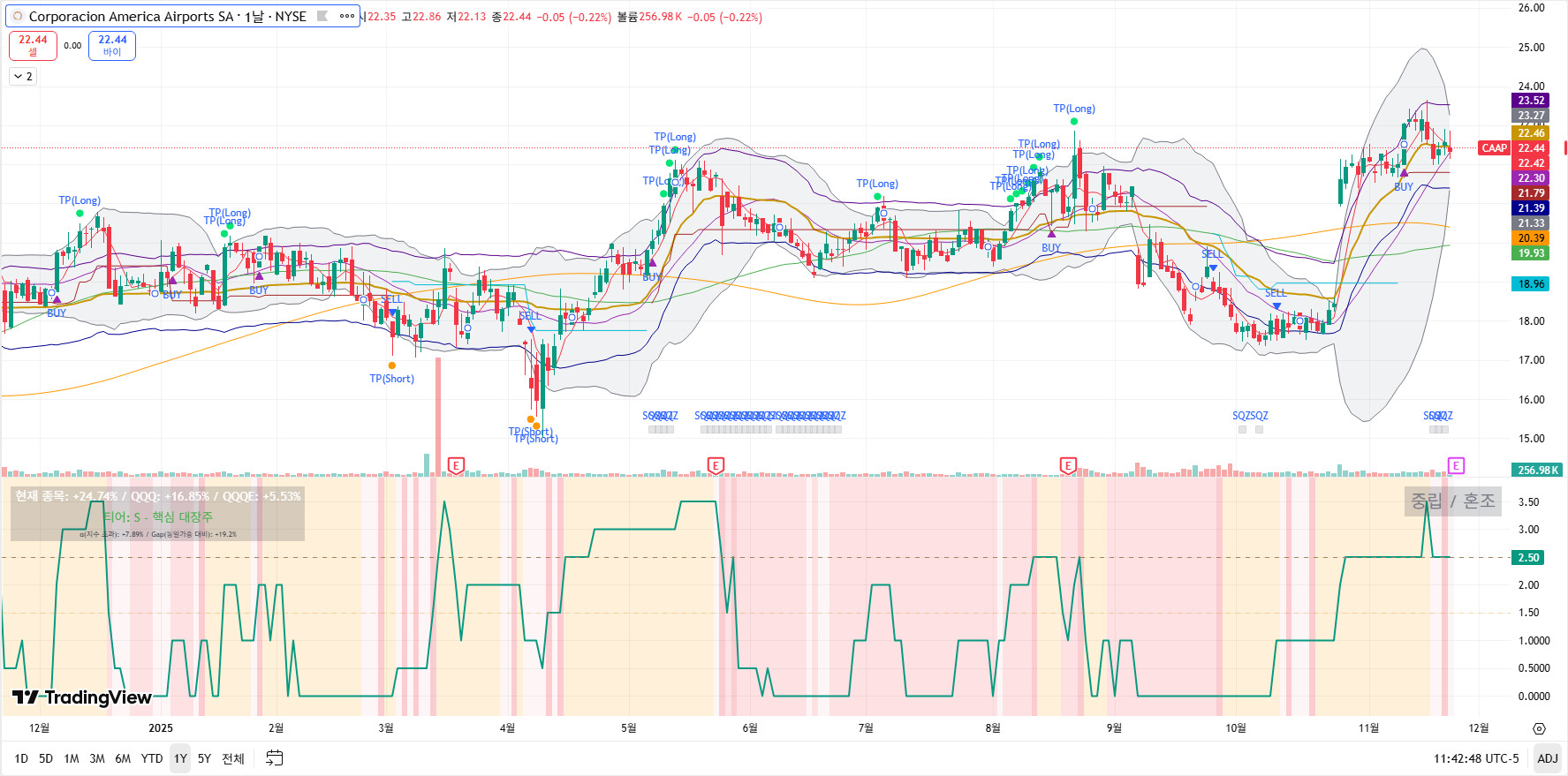
Task: Click the low value 저22.13 in the header
Action: [466, 17]
